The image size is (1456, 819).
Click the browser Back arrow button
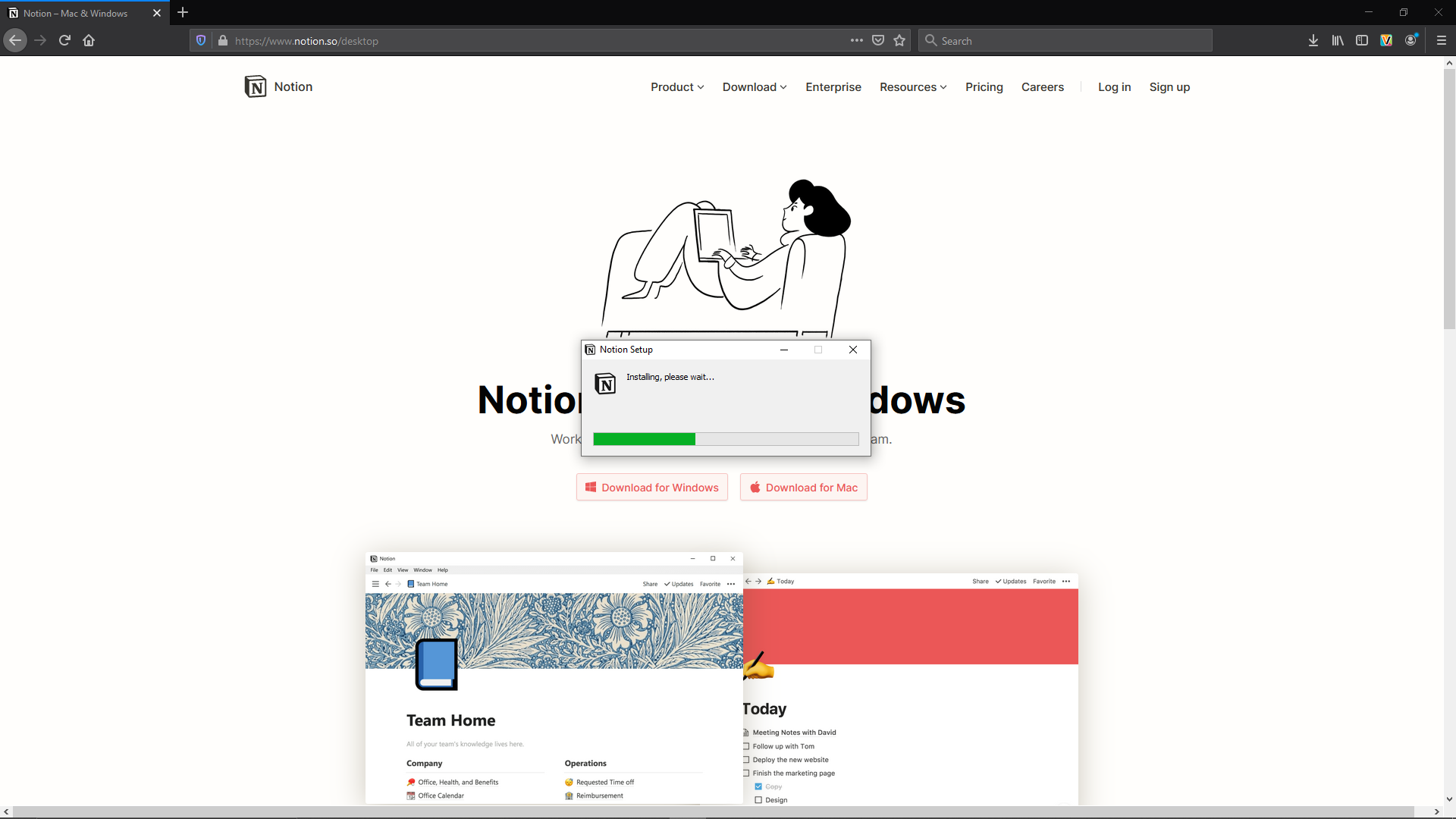(15, 40)
